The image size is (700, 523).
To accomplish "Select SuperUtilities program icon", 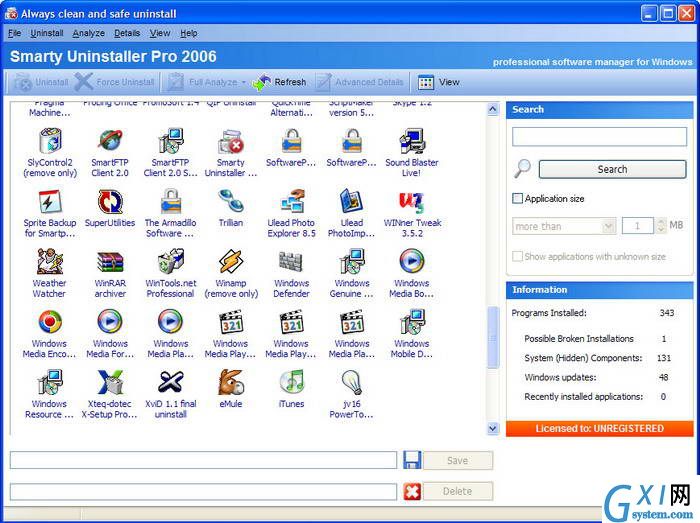I will click(110, 201).
